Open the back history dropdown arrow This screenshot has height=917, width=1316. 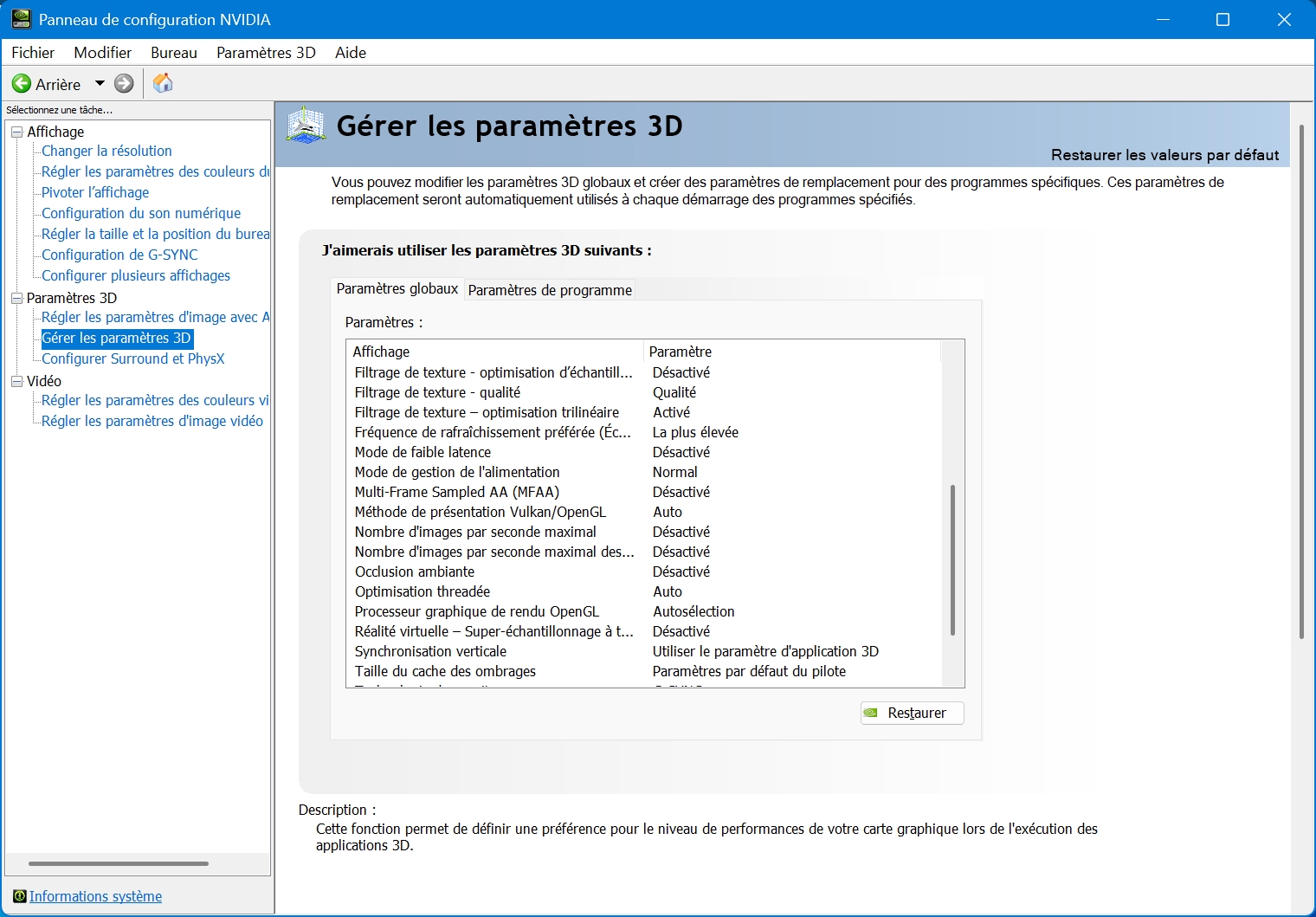(x=100, y=84)
